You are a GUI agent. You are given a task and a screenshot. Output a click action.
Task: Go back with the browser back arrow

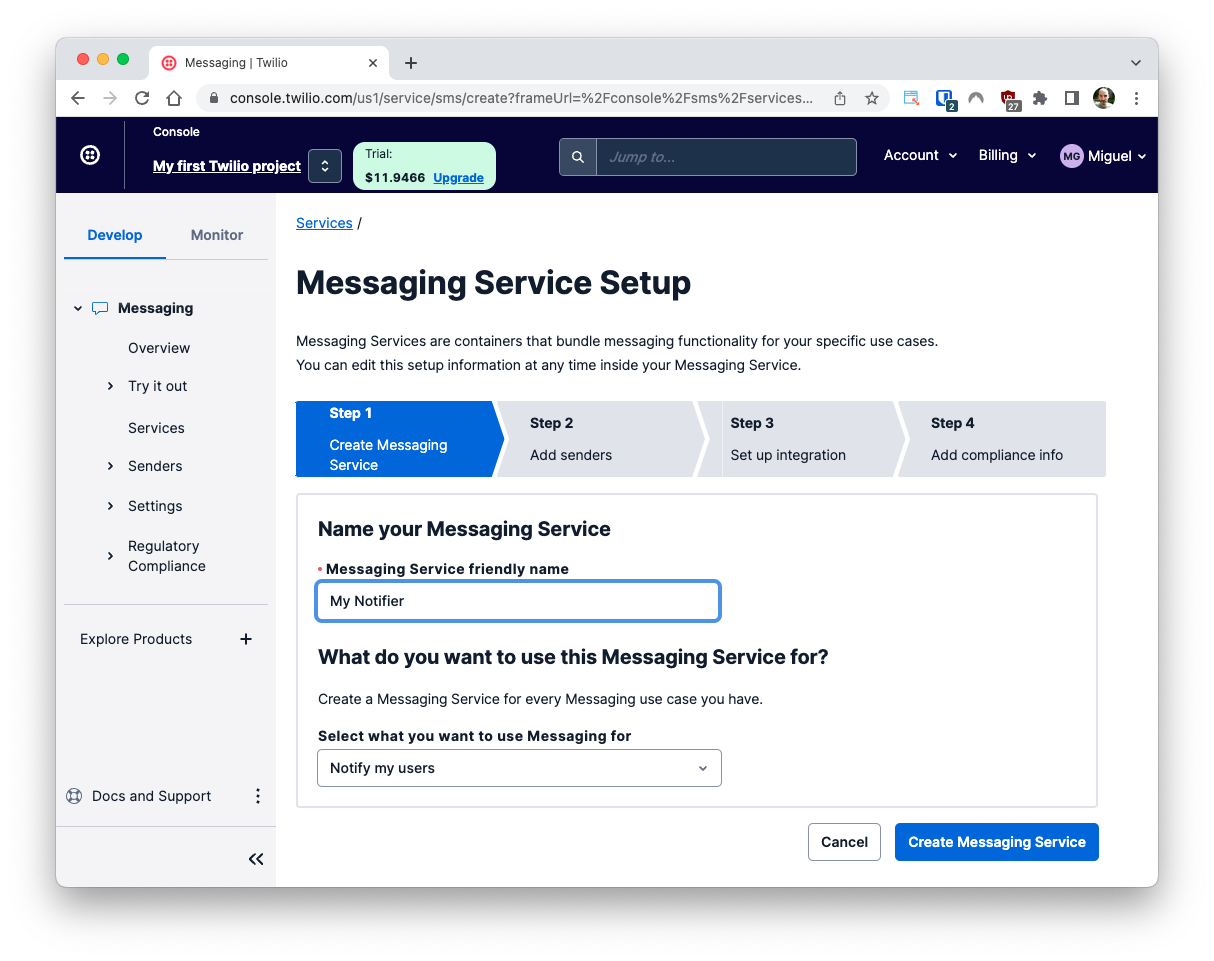78,98
